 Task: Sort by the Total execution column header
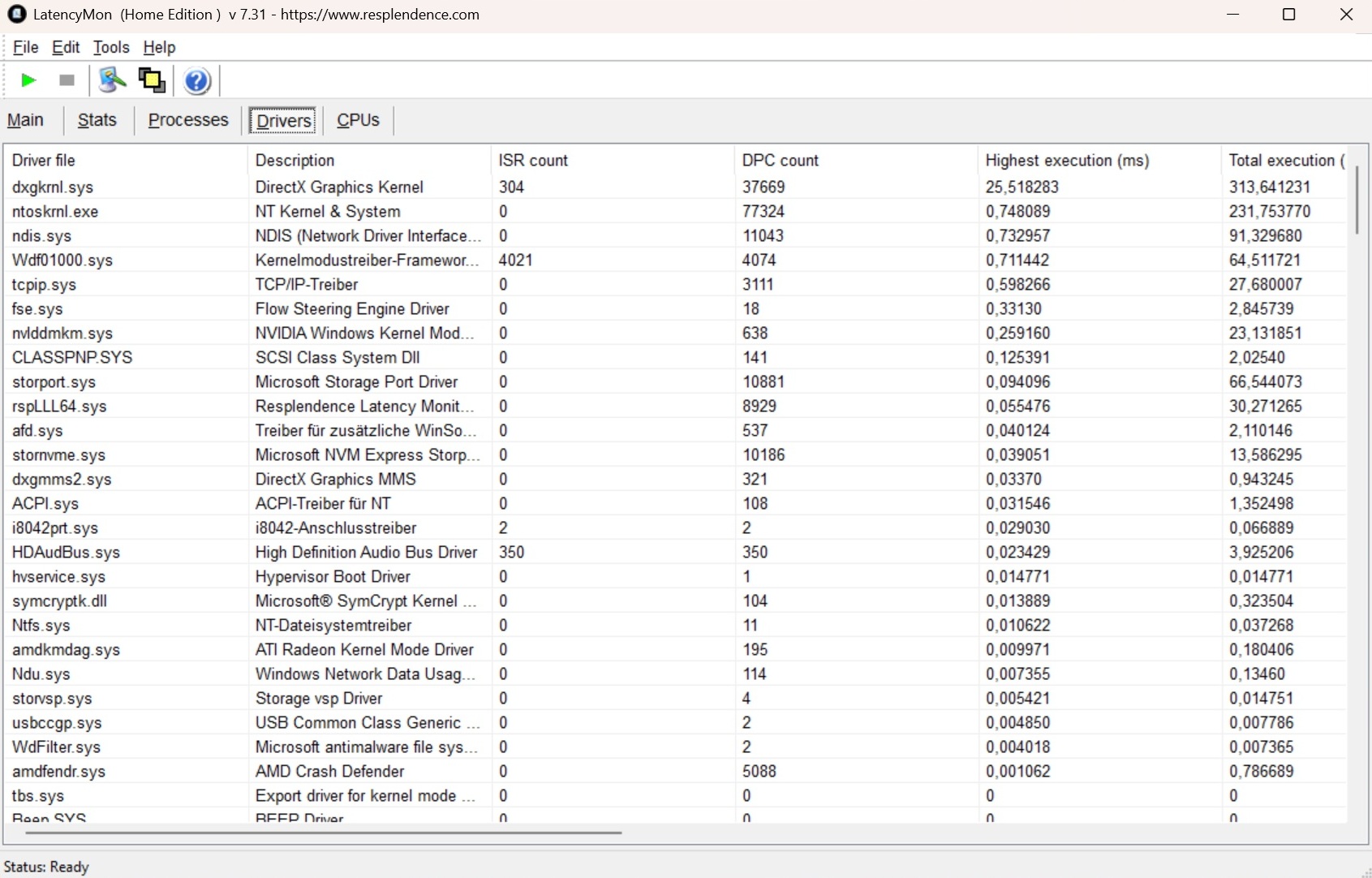pyautogui.click(x=1285, y=161)
